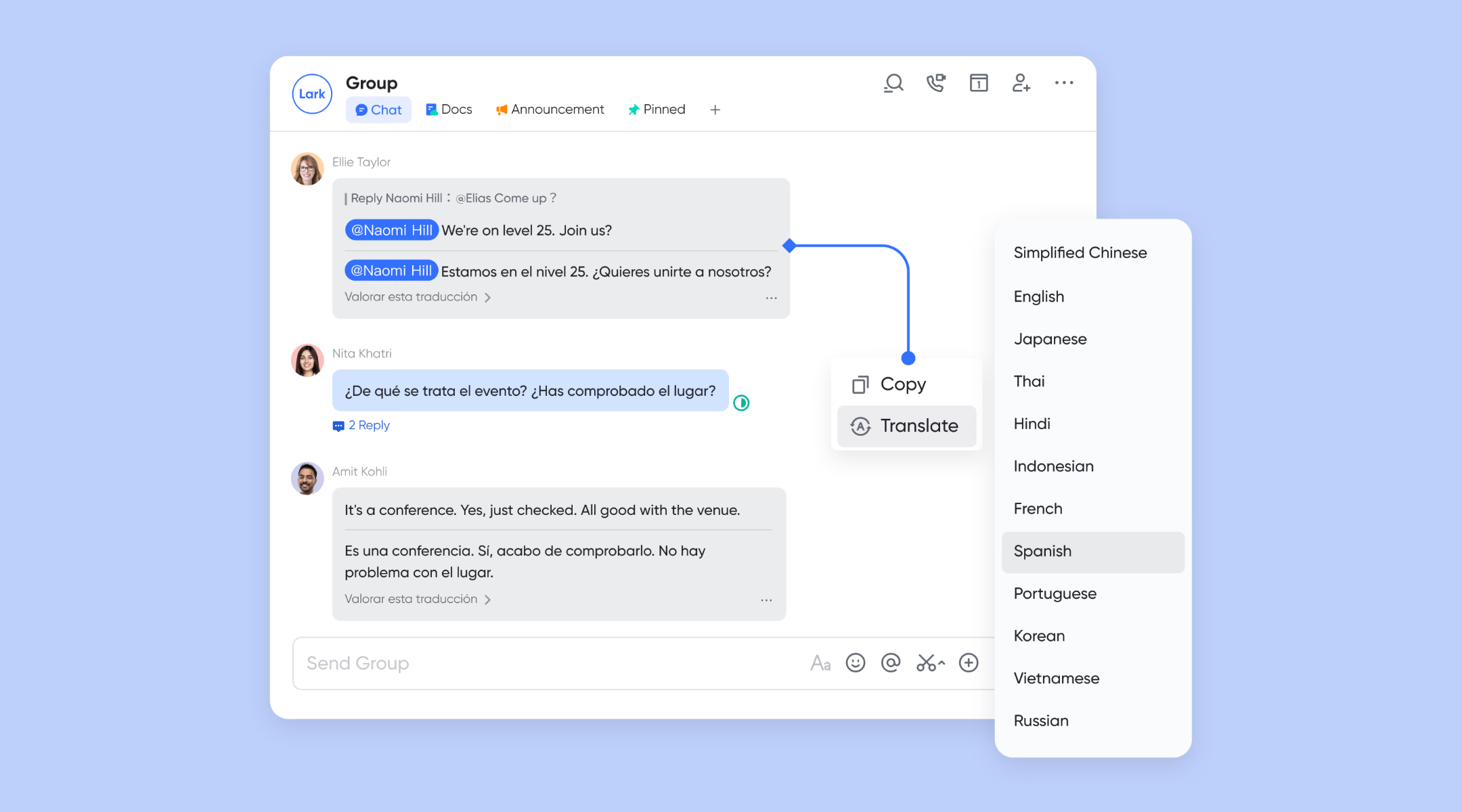1462x812 pixels.
Task: Open more options on Ellie Taylor's translation
Action: coord(771,298)
